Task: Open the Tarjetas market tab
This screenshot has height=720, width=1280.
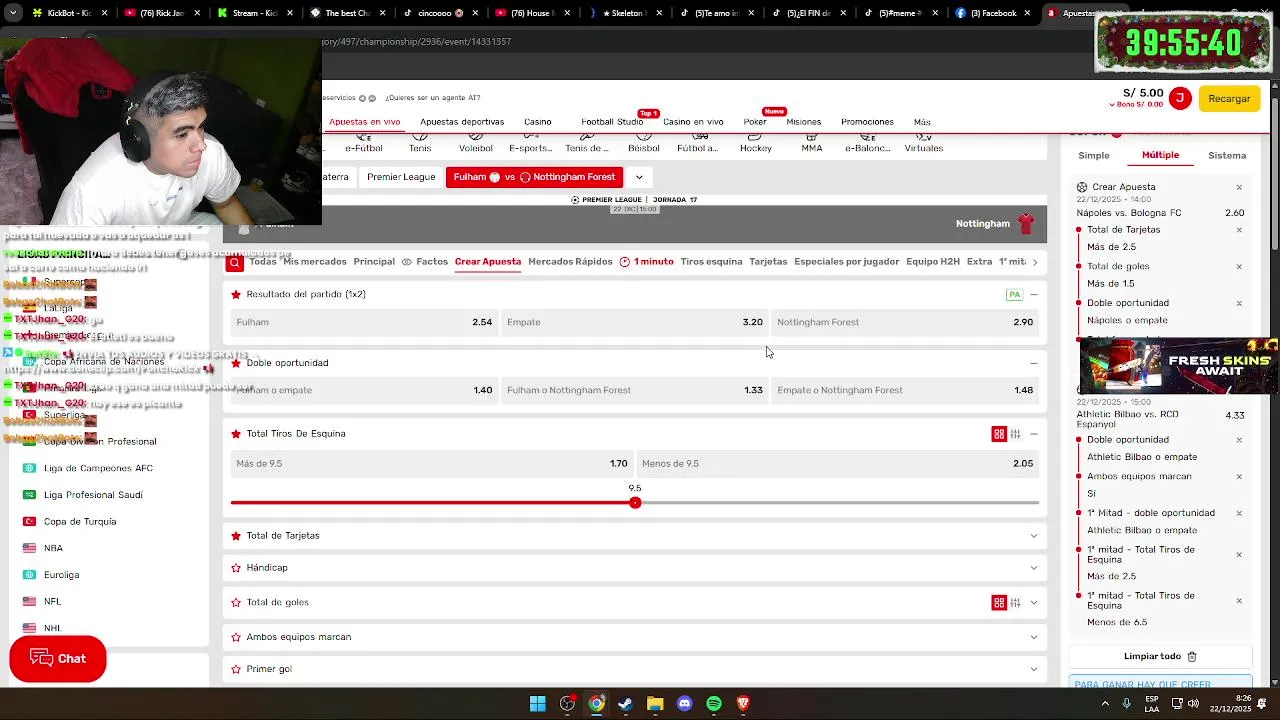Action: (x=768, y=261)
